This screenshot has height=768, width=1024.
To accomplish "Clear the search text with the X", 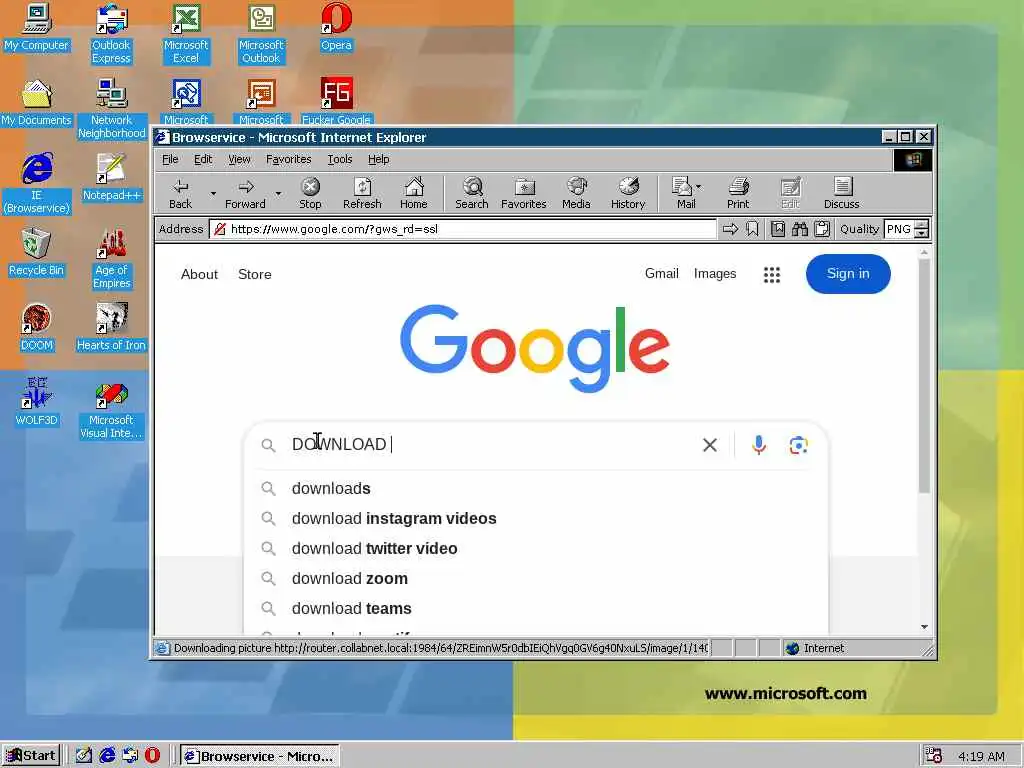I will point(710,445).
